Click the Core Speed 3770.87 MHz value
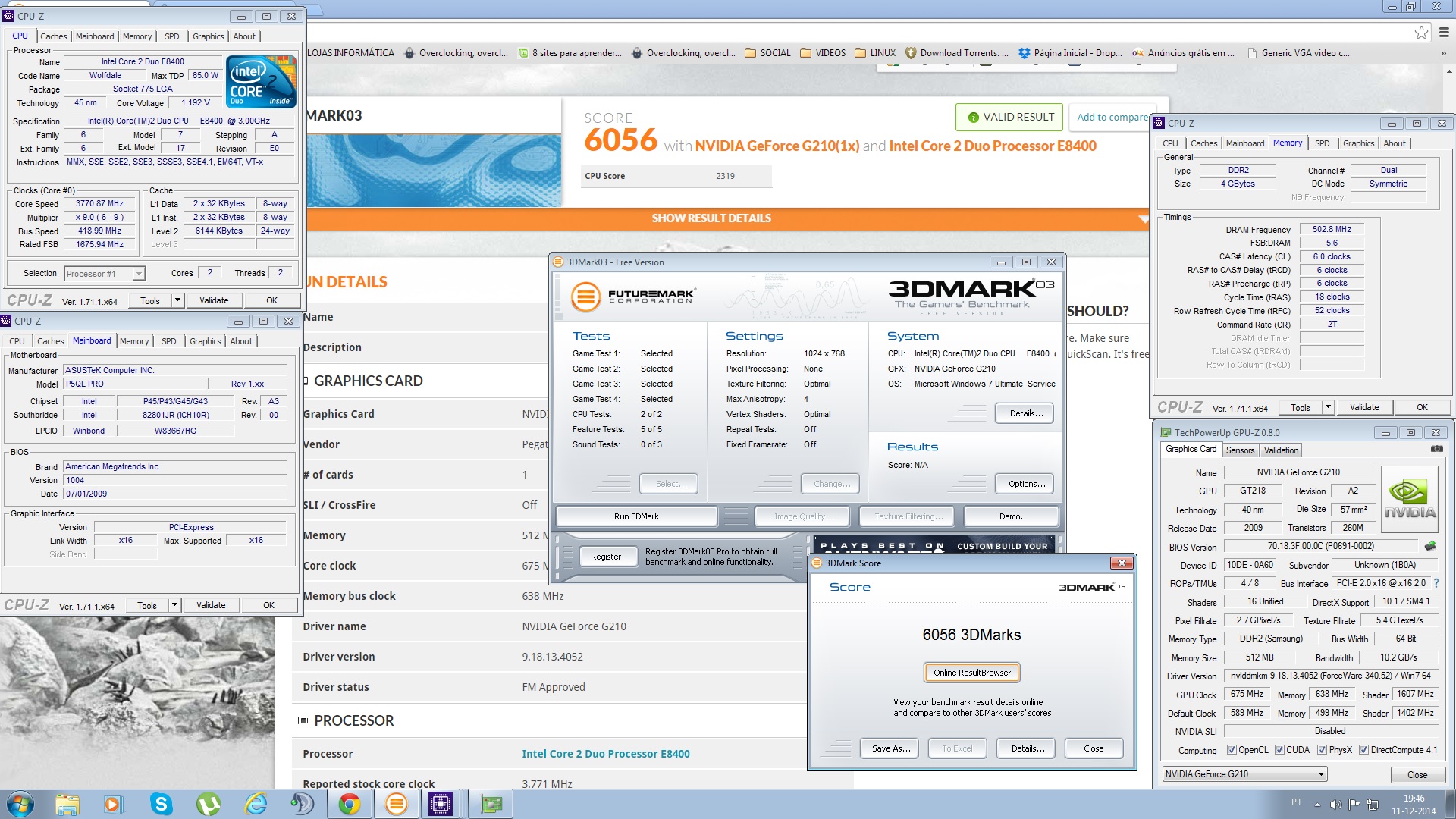1456x819 pixels. click(x=99, y=204)
